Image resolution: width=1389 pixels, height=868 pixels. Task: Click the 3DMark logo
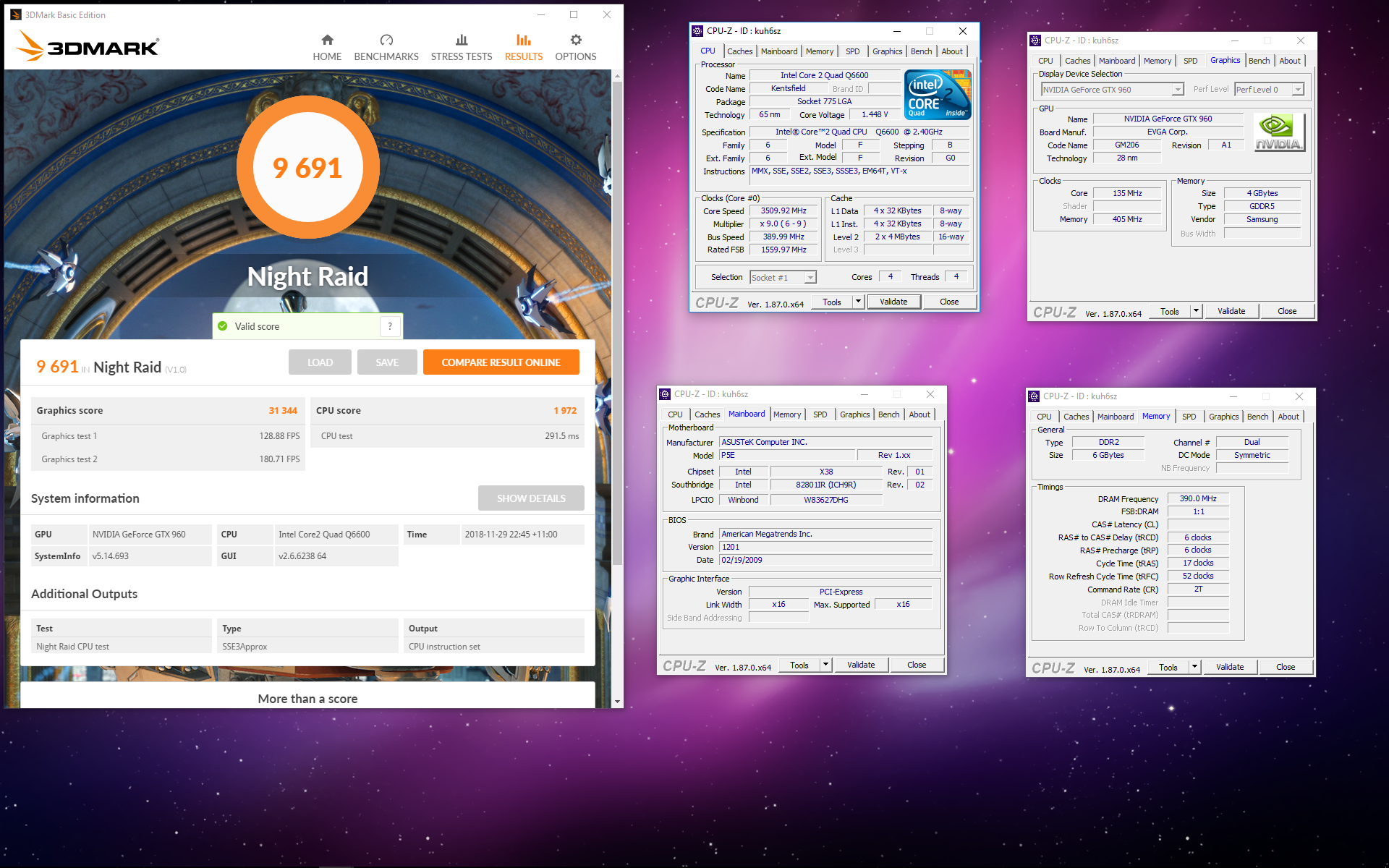pos(87,46)
